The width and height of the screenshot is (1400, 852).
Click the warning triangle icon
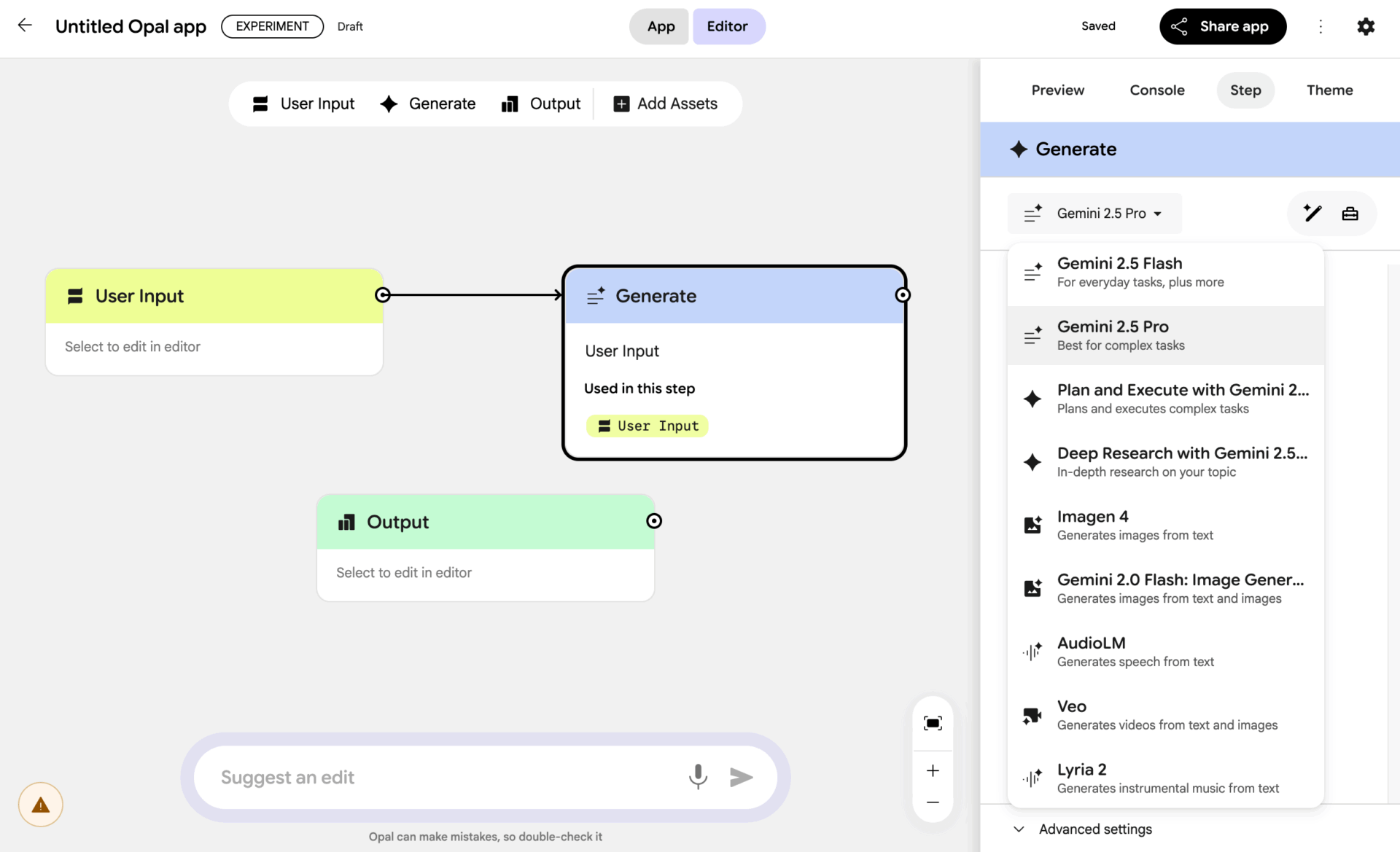click(x=41, y=805)
